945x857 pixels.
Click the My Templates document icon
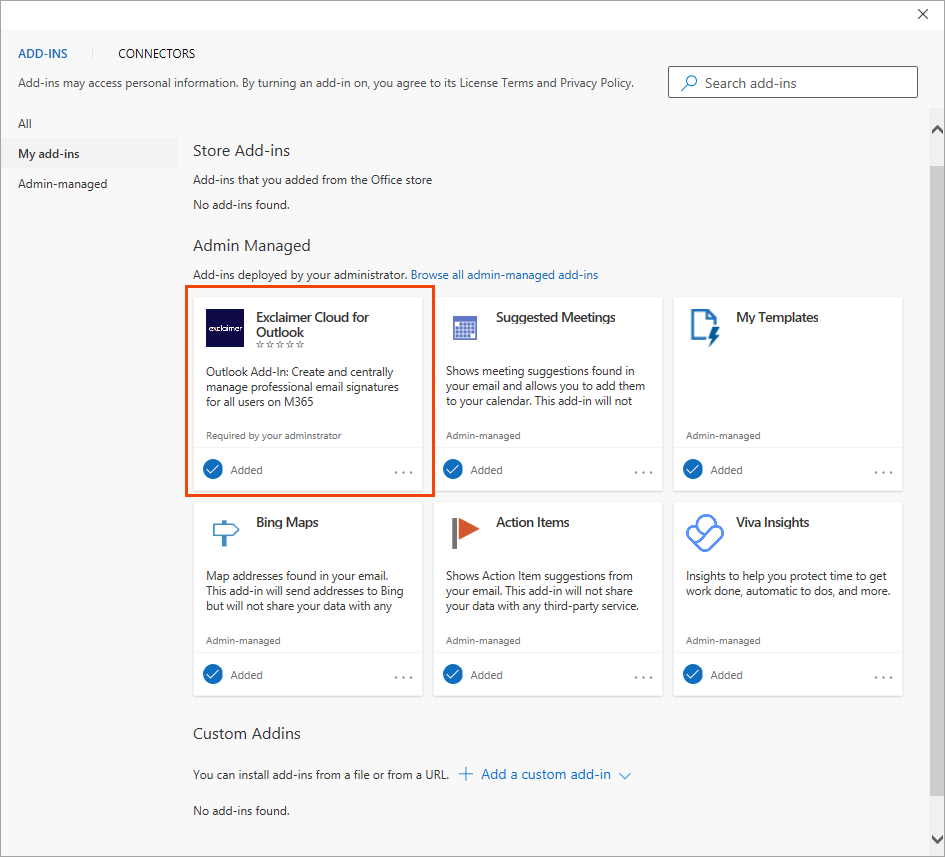tap(705, 328)
